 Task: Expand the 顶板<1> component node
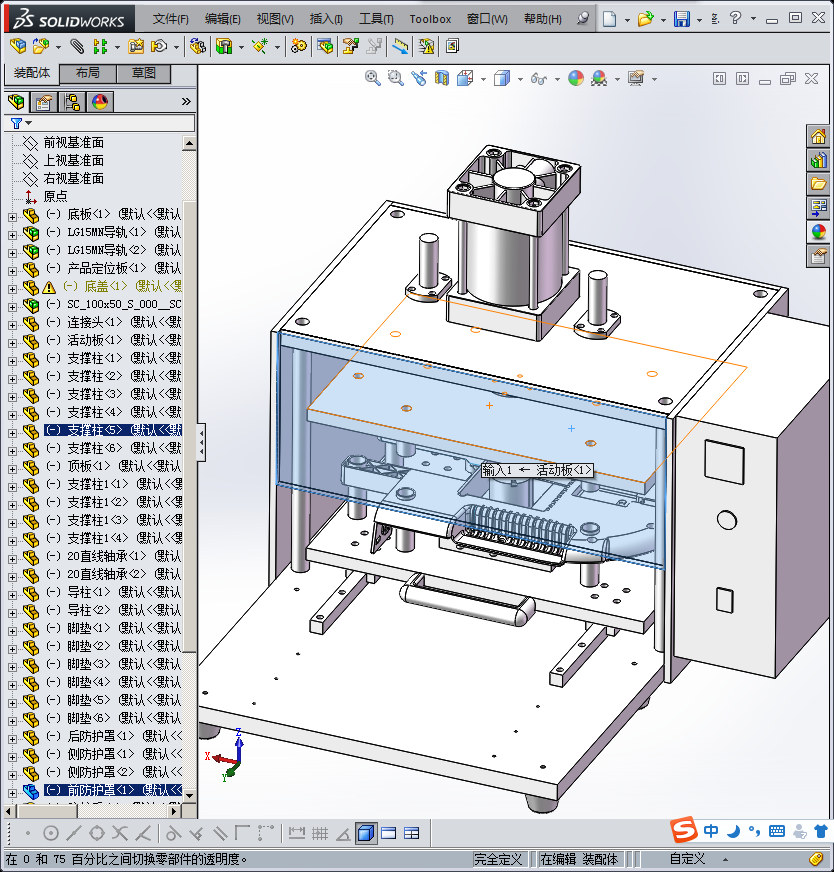click(12, 467)
